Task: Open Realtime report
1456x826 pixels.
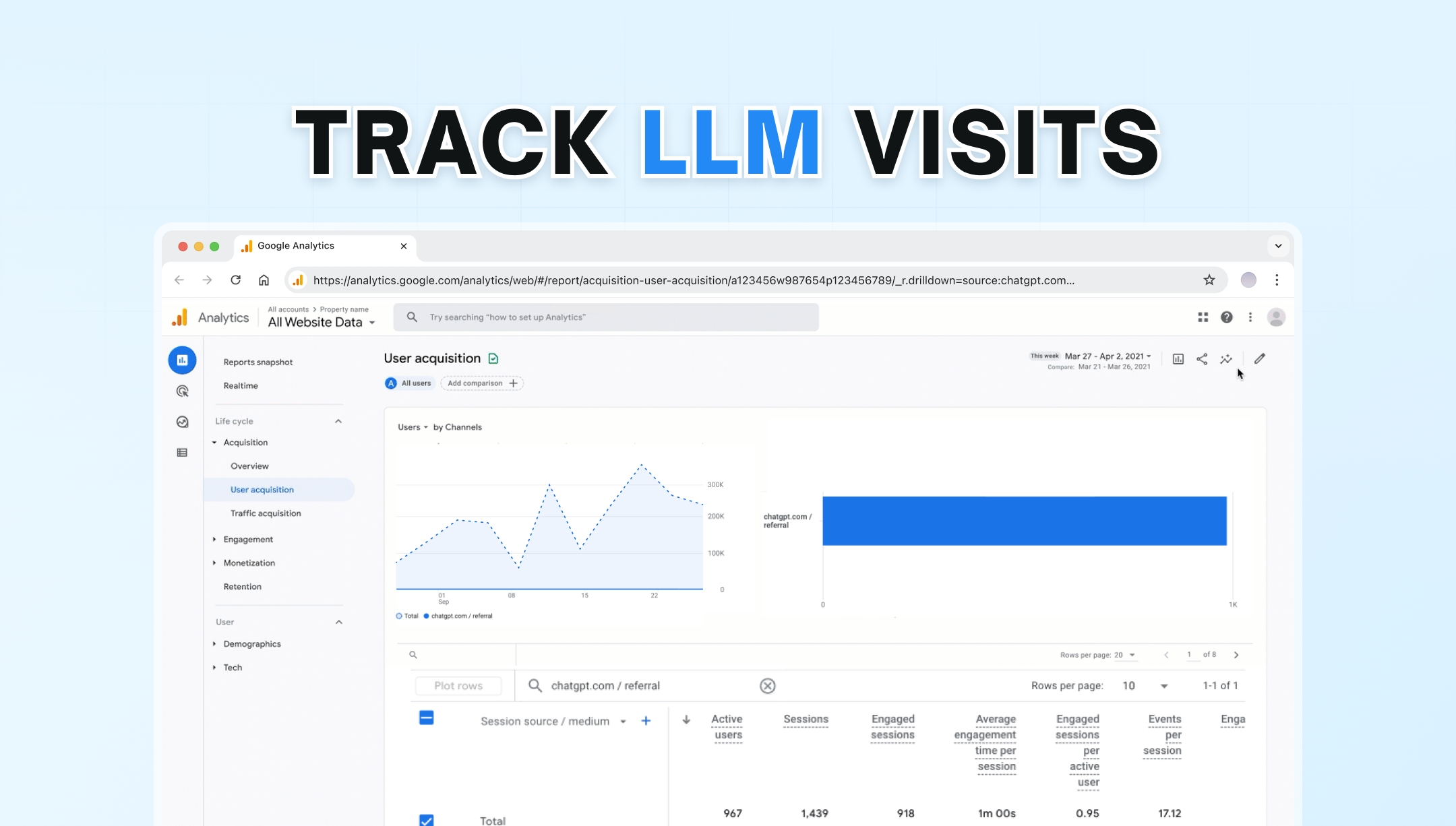Action: pos(241,385)
